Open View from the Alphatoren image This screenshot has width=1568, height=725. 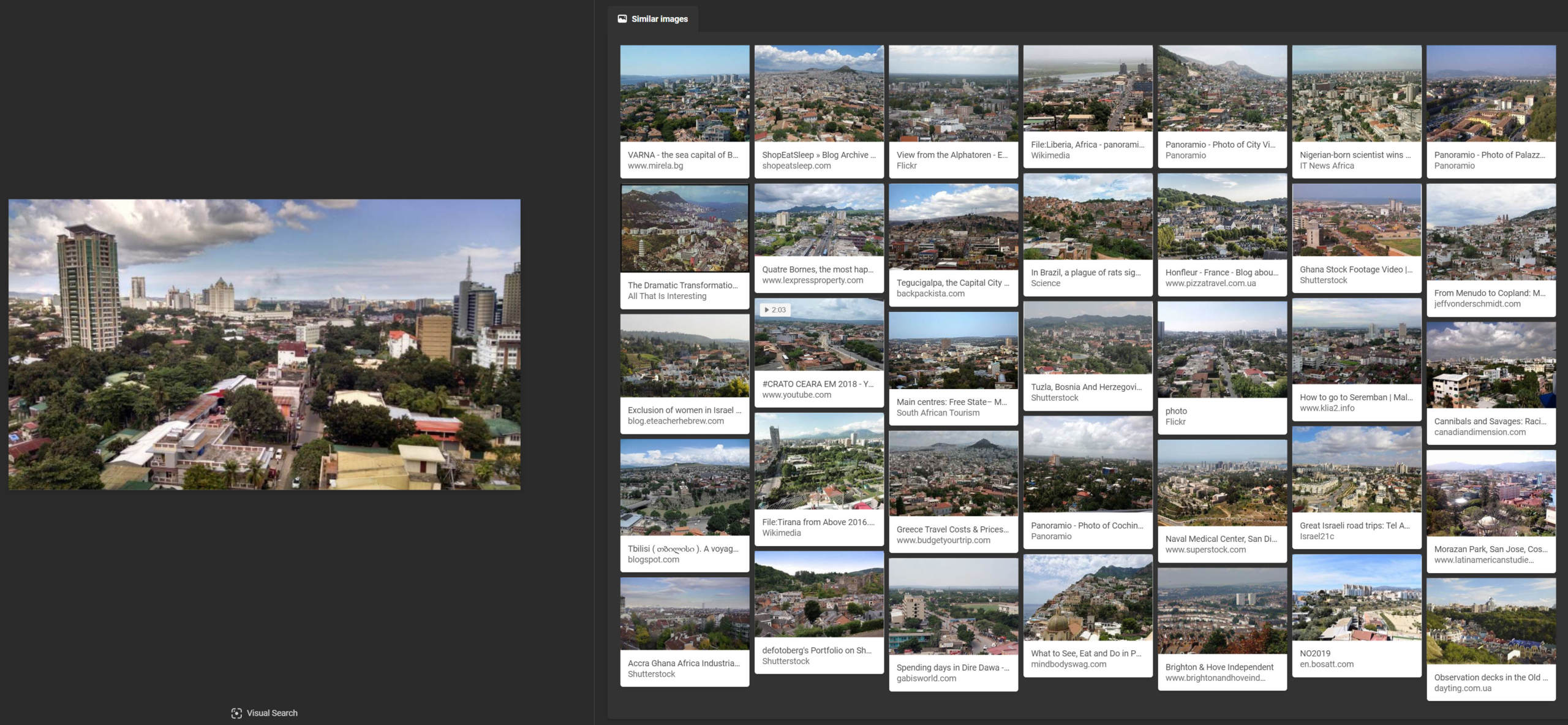click(x=954, y=93)
